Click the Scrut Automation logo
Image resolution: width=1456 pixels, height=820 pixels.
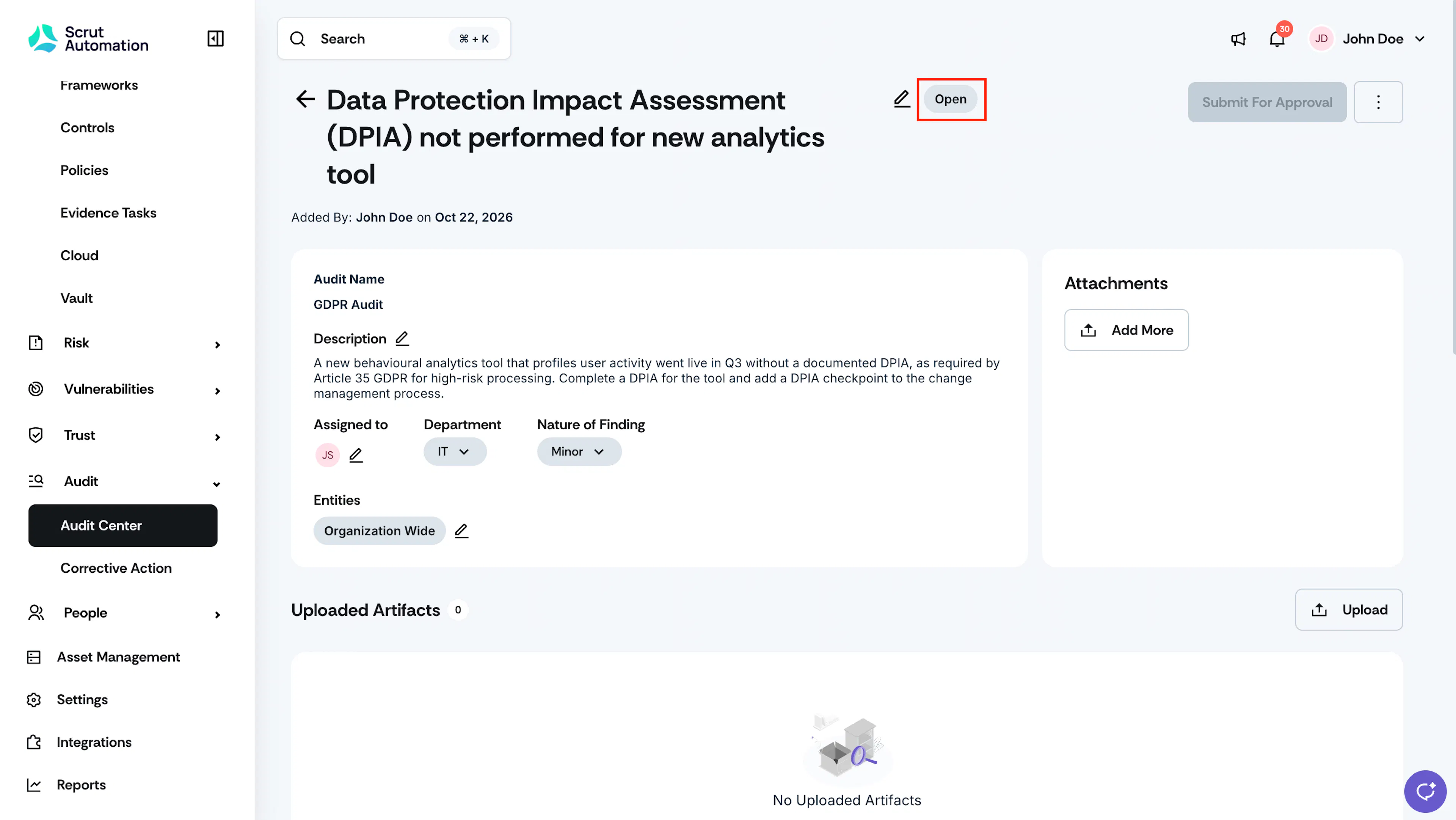pyautogui.click(x=89, y=38)
